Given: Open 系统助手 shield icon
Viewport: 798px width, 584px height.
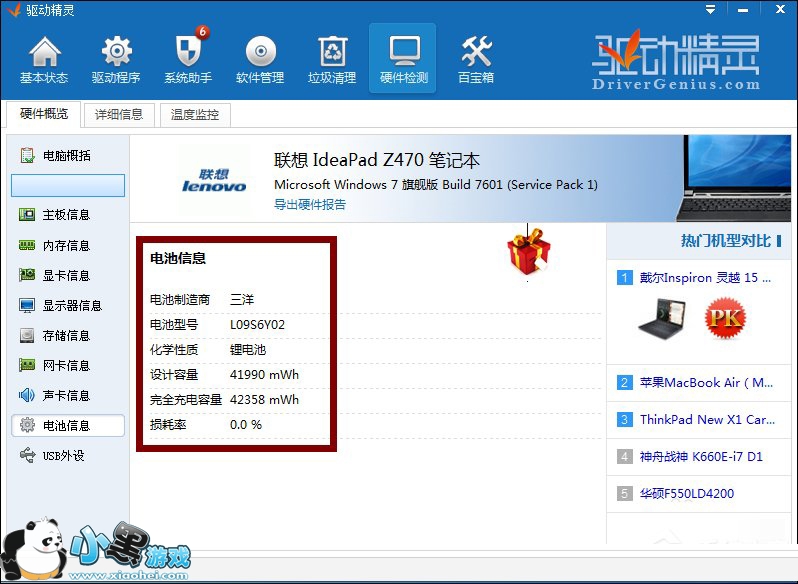Looking at the screenshot, I should click(x=188, y=59).
